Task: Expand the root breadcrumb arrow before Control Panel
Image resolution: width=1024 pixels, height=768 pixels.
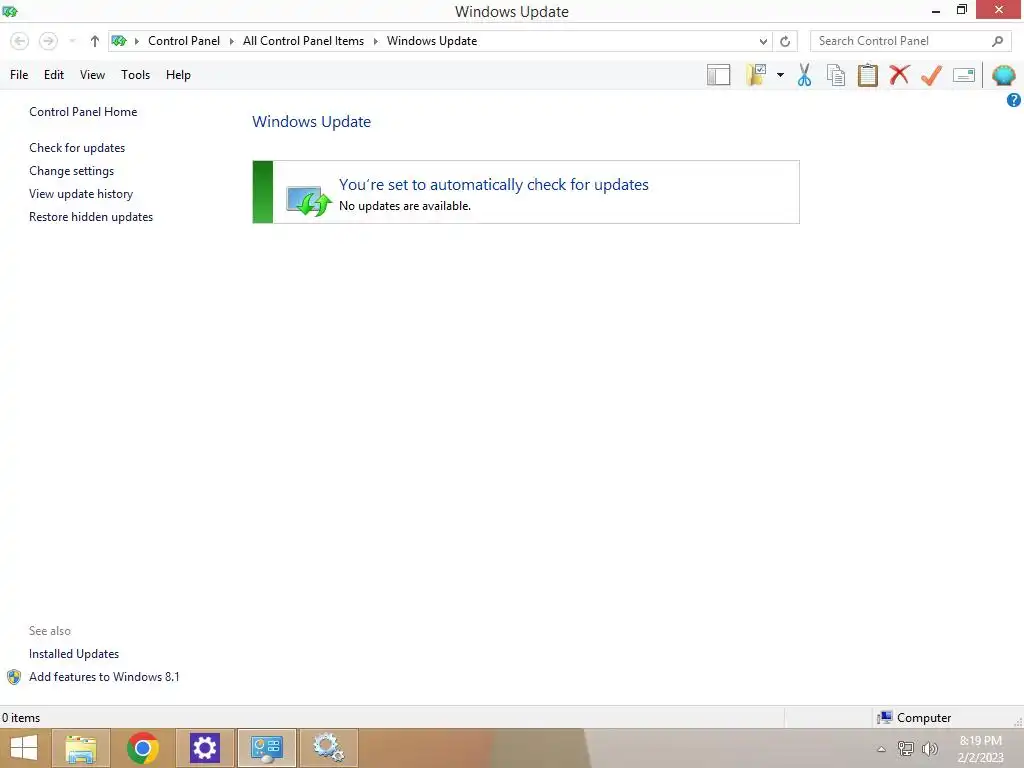Action: [x=136, y=41]
